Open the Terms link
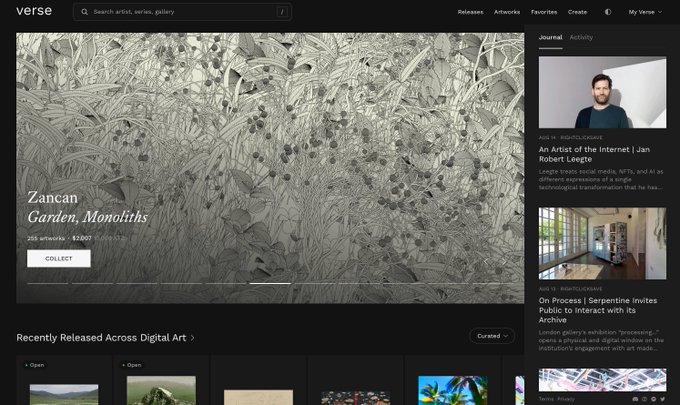The width and height of the screenshot is (680, 405). (x=546, y=399)
